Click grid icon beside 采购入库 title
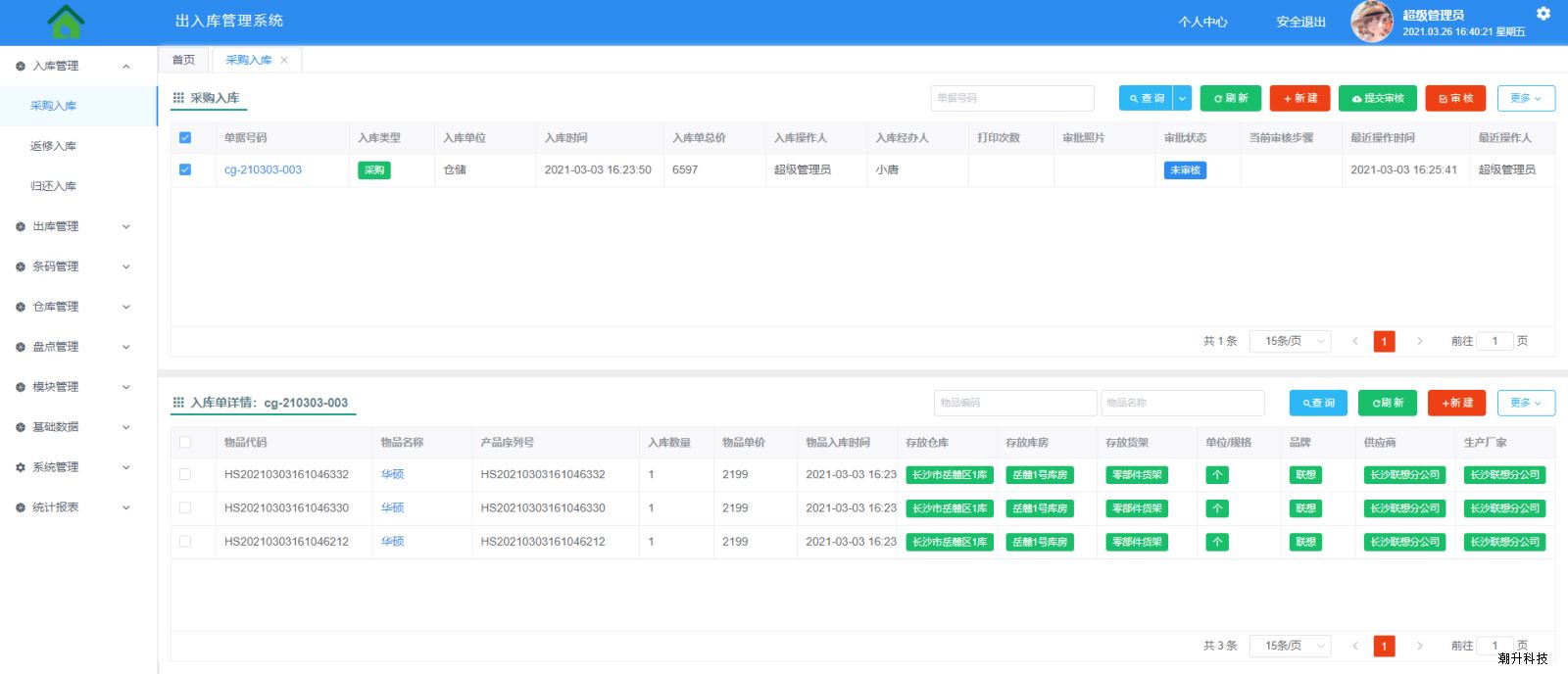Viewport: 1568px width, 674px height. [178, 98]
